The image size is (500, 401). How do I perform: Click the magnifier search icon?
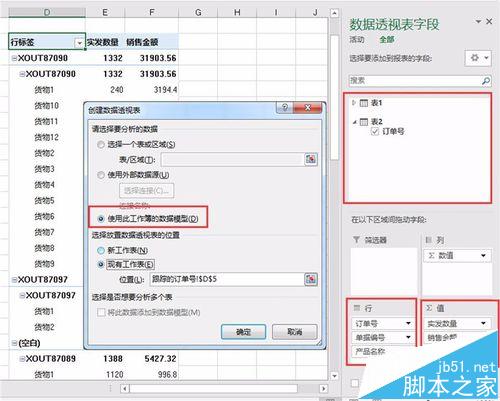click(486, 80)
